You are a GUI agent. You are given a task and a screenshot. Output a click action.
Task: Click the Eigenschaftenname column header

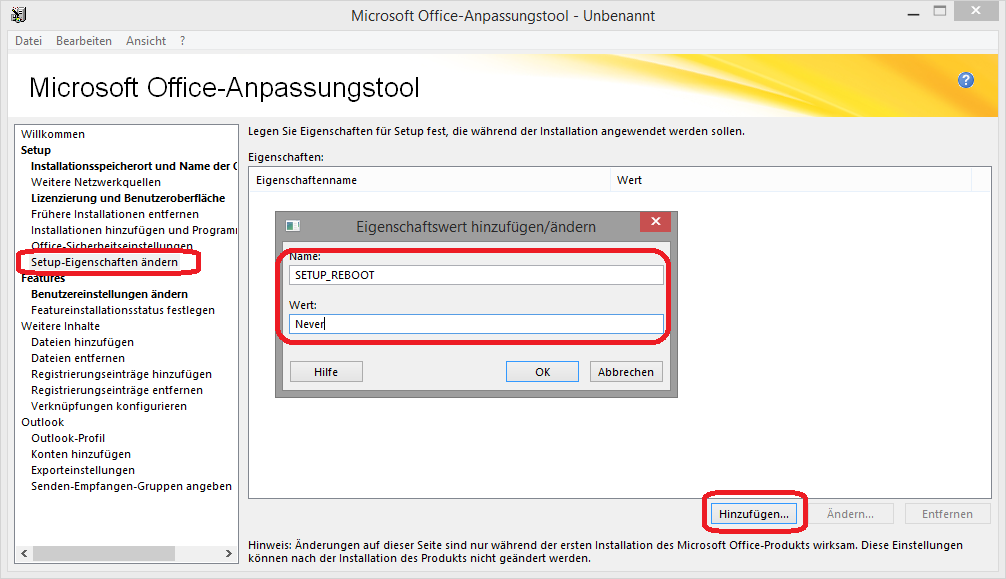click(x=429, y=180)
